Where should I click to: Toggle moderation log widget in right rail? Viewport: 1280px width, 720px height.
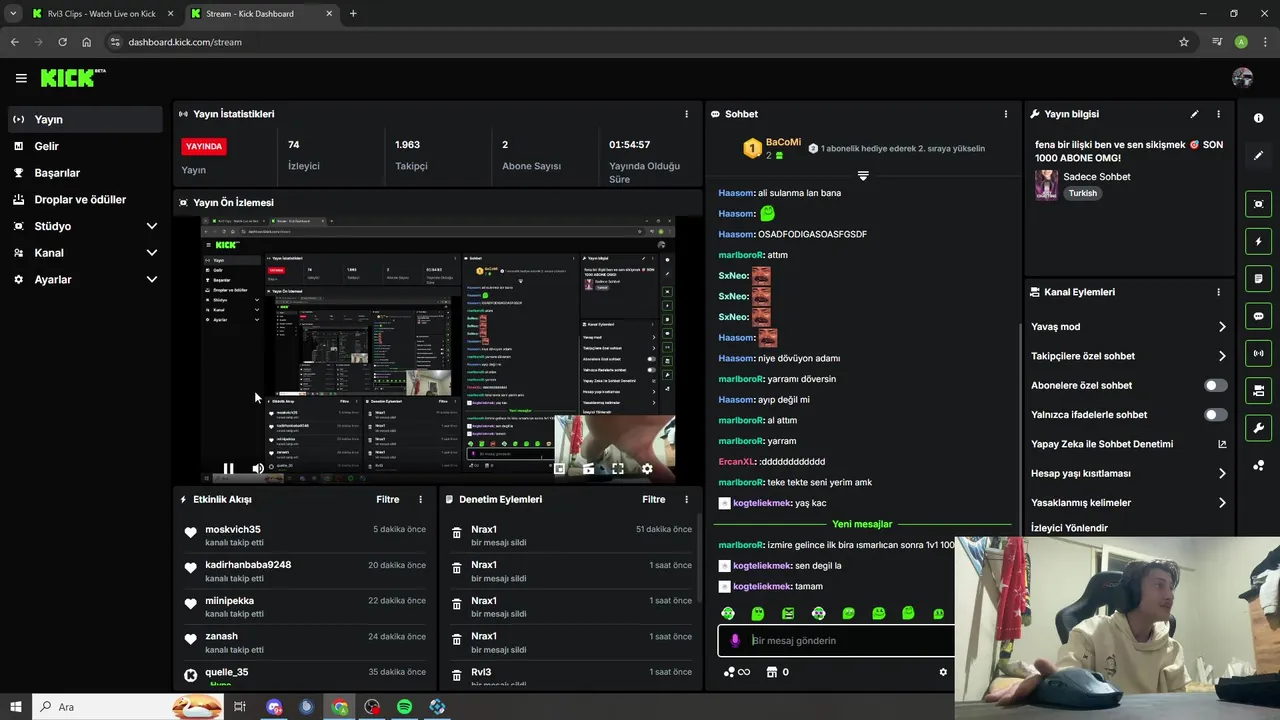pos(1258,278)
